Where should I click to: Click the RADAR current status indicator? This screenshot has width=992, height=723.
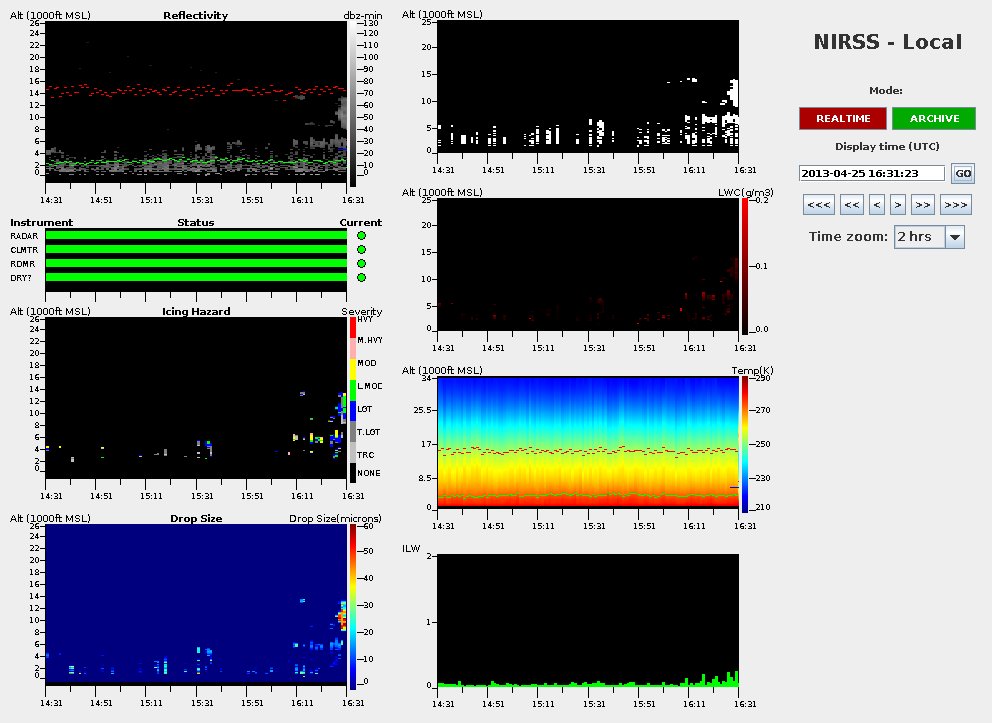click(361, 236)
